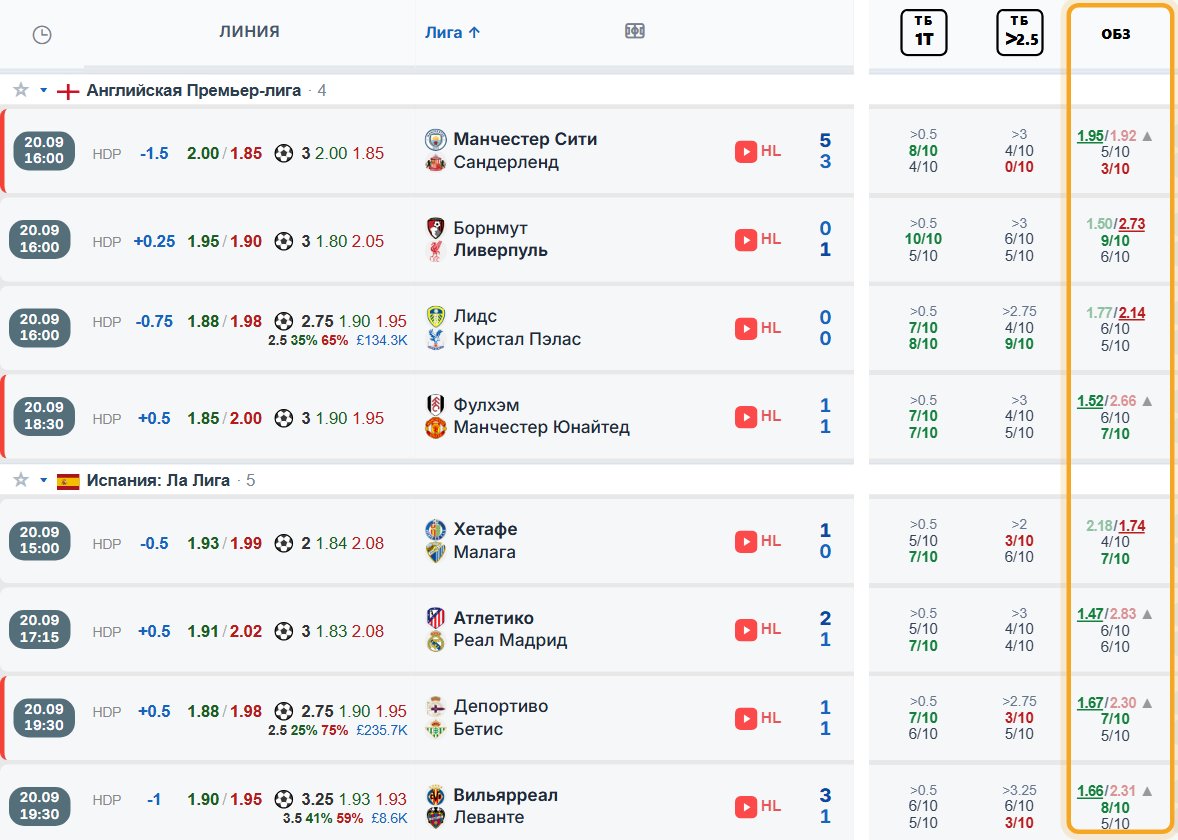The height and width of the screenshot is (840, 1178).
Task: Open the ТБ 1Т stats column
Action: [923, 32]
